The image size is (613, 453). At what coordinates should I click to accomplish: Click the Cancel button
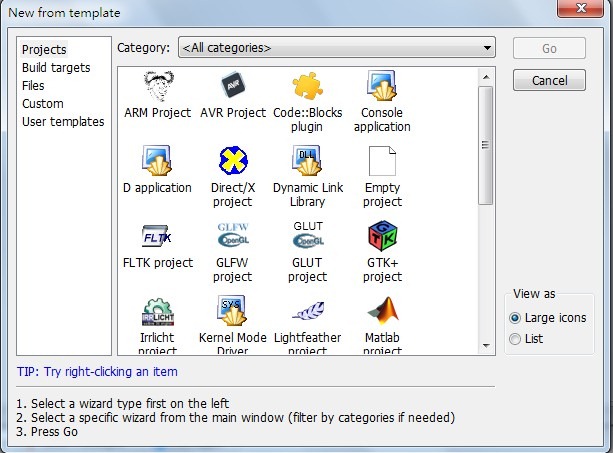pyautogui.click(x=549, y=81)
